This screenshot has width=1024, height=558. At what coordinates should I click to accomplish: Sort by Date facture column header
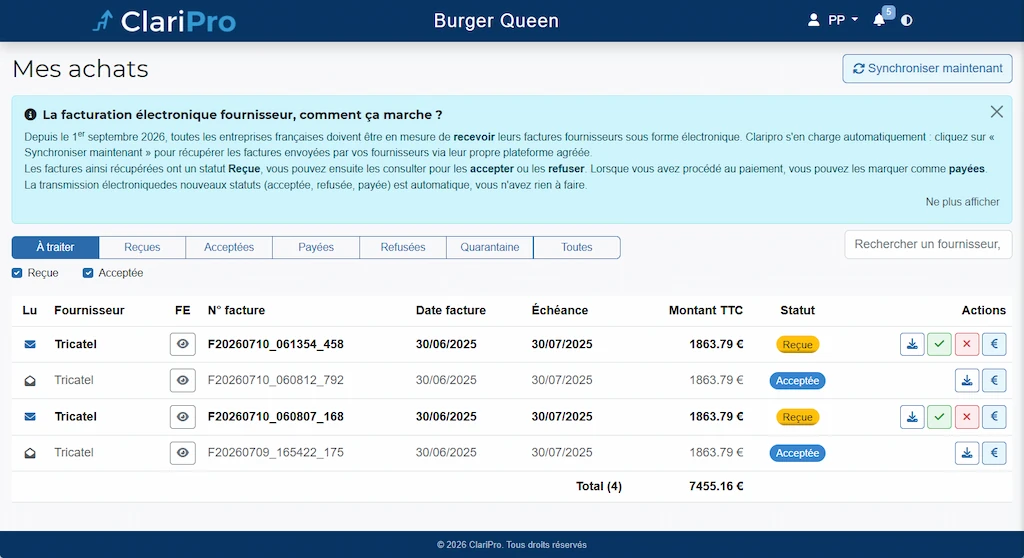coord(451,310)
